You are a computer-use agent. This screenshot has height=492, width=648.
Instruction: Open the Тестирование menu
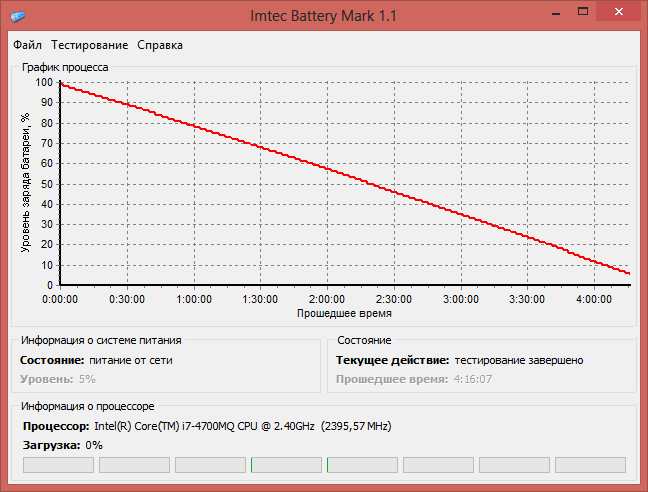[x=90, y=45]
